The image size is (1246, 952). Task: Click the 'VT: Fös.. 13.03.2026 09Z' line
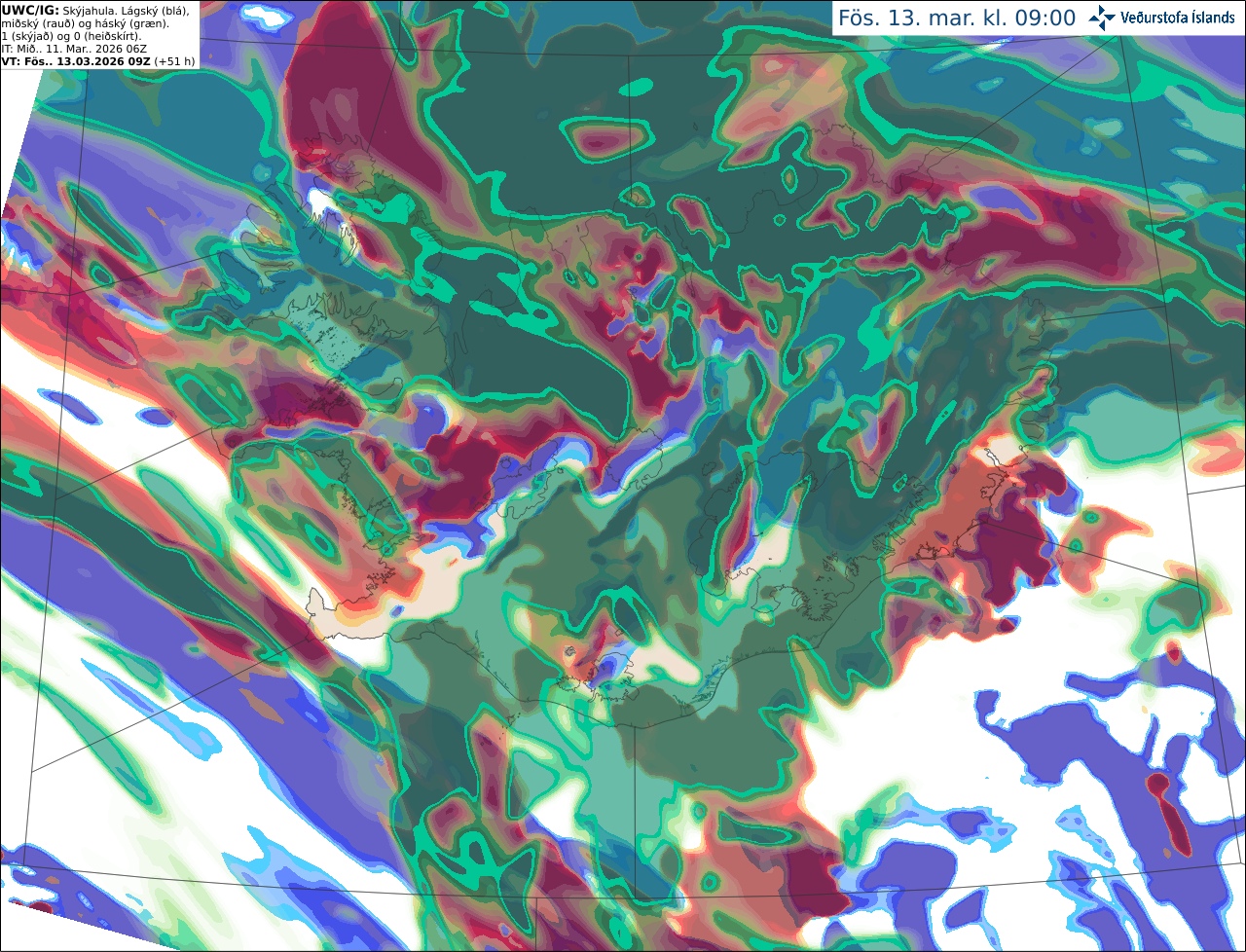coord(76,60)
